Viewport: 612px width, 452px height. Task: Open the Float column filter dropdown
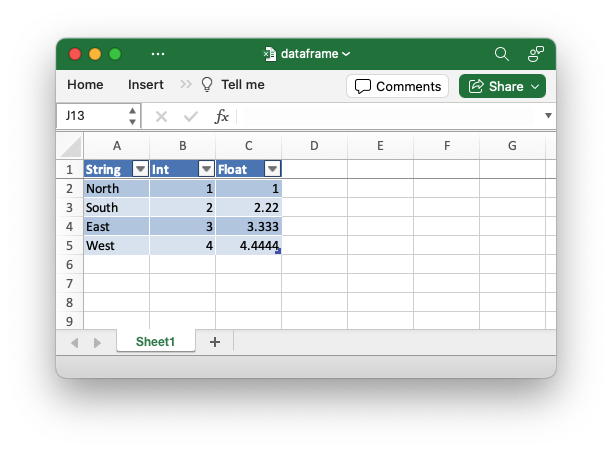tap(272, 170)
